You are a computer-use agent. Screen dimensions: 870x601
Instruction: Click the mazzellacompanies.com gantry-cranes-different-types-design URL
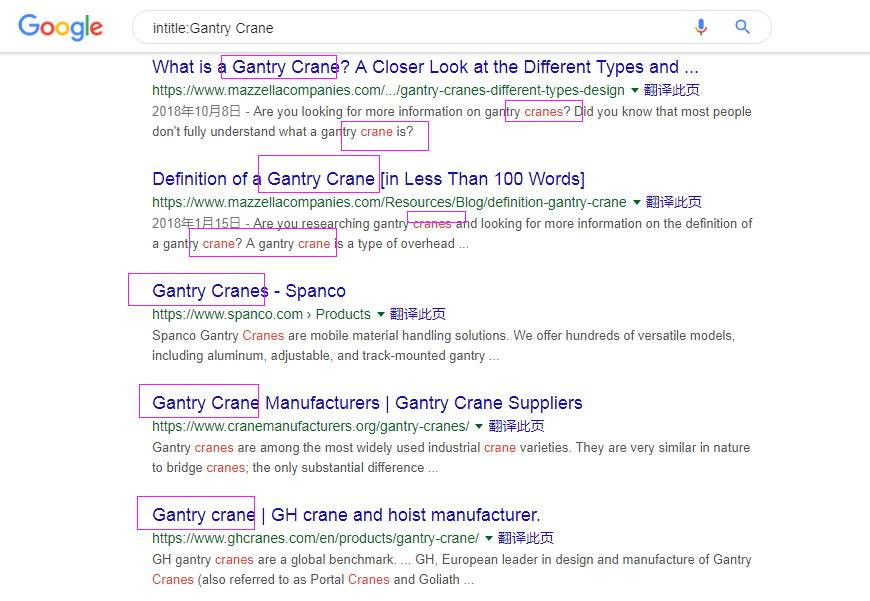click(x=388, y=90)
